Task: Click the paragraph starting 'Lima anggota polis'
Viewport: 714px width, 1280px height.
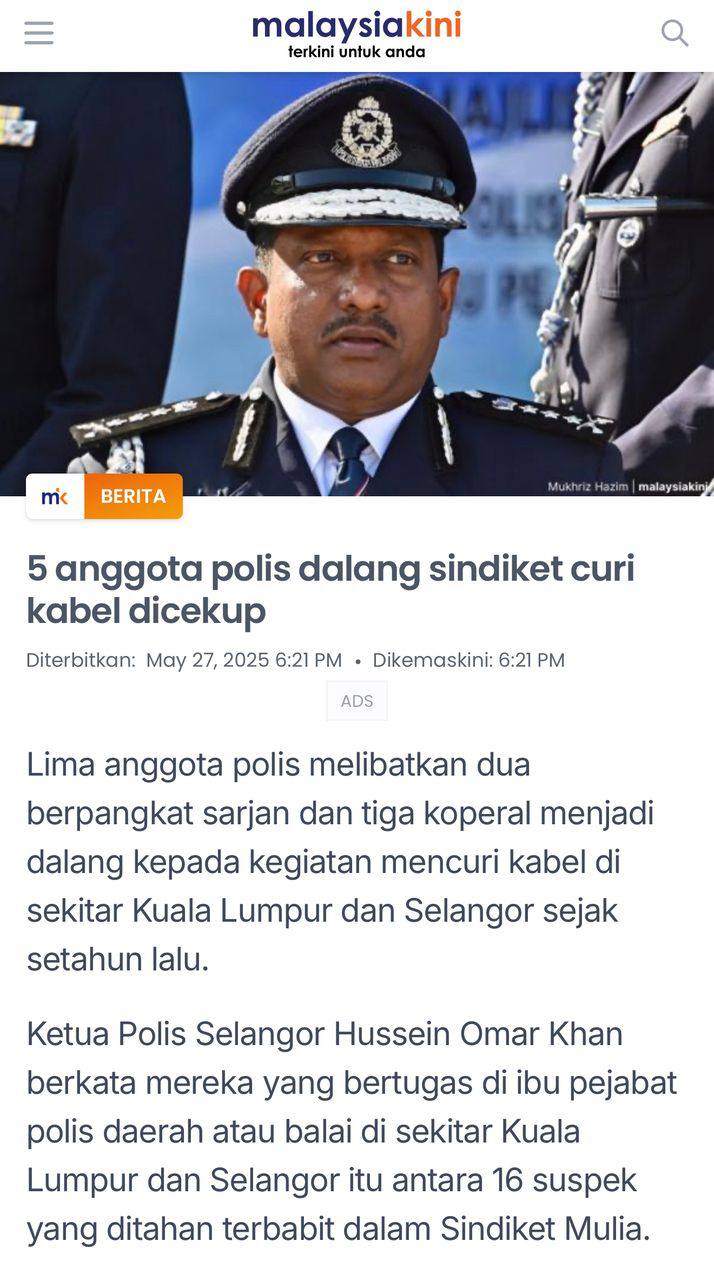Action: (340, 862)
